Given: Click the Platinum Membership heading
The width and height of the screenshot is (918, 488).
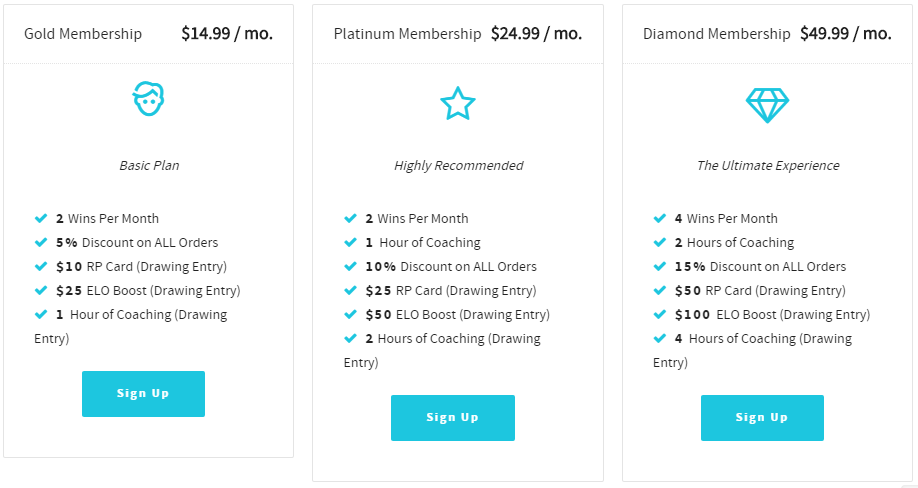Looking at the screenshot, I should tap(407, 34).
